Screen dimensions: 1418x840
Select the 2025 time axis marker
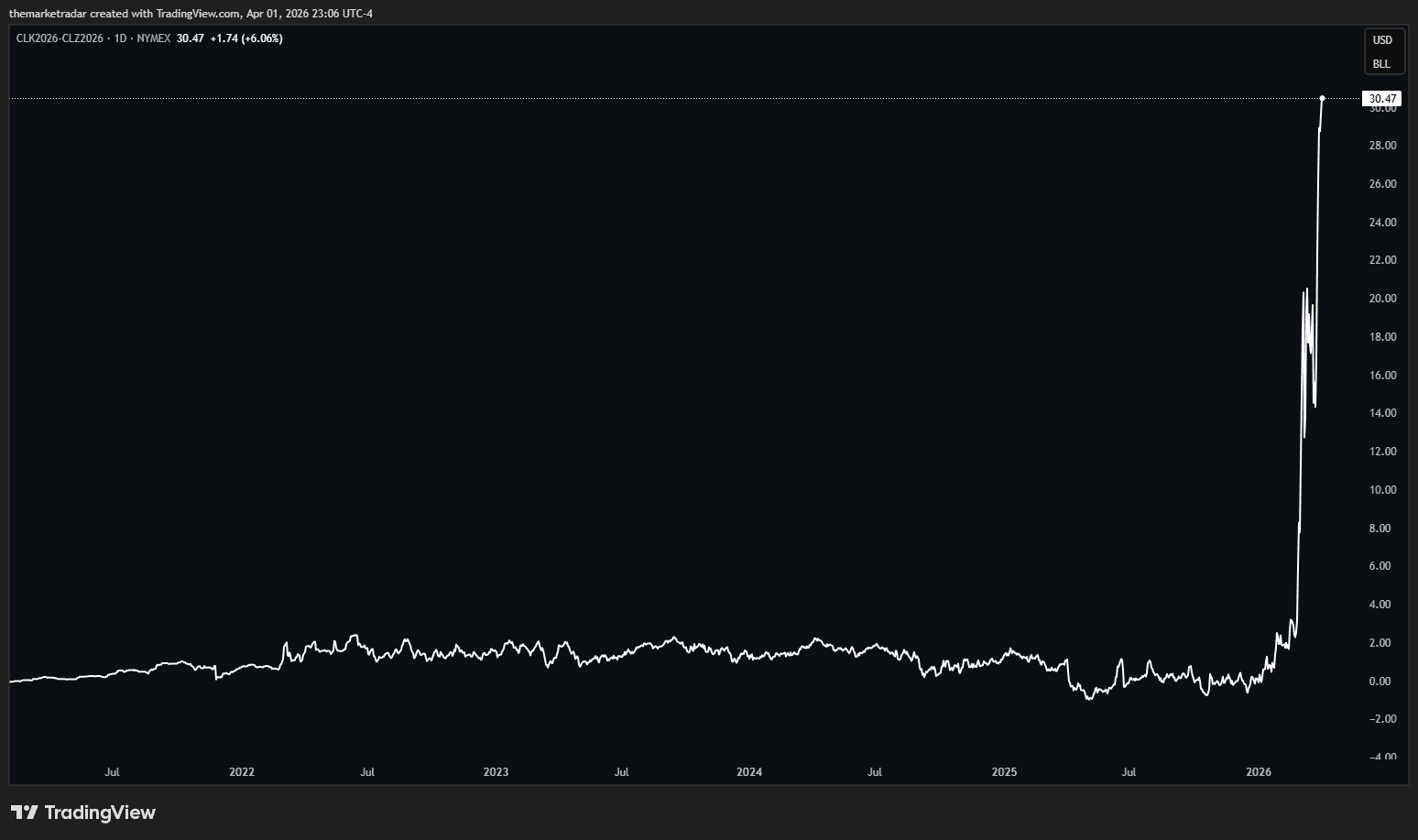click(x=1004, y=772)
